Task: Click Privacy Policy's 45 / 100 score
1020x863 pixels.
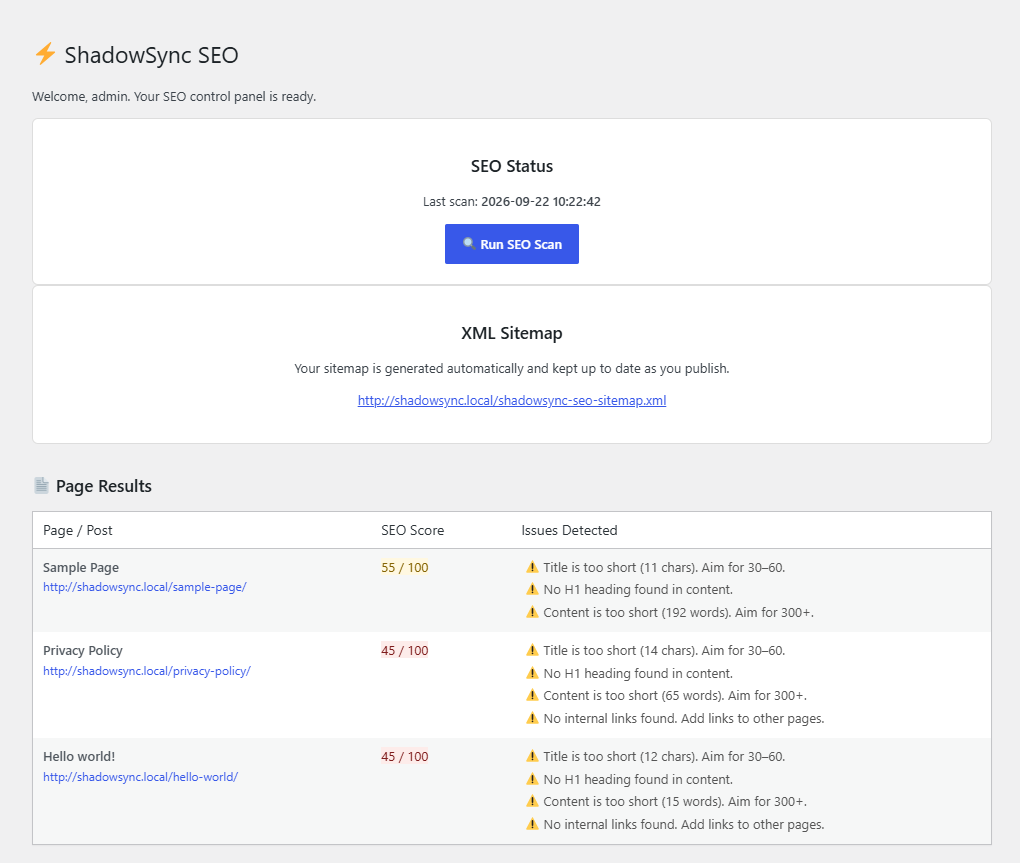Action: click(405, 650)
